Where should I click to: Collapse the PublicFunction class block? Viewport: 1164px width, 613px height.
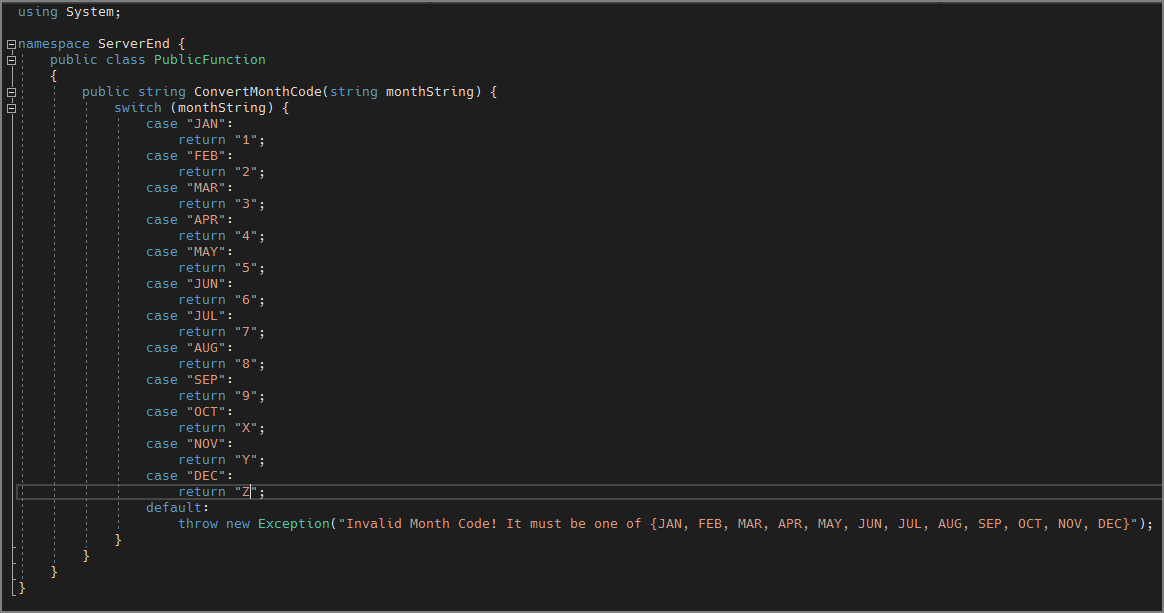[x=10, y=60]
